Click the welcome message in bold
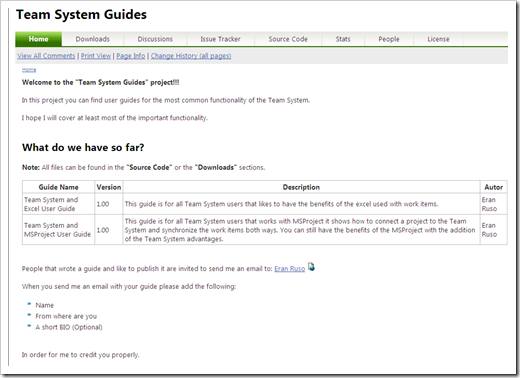Viewport: 520px width, 378px height. 100,82
